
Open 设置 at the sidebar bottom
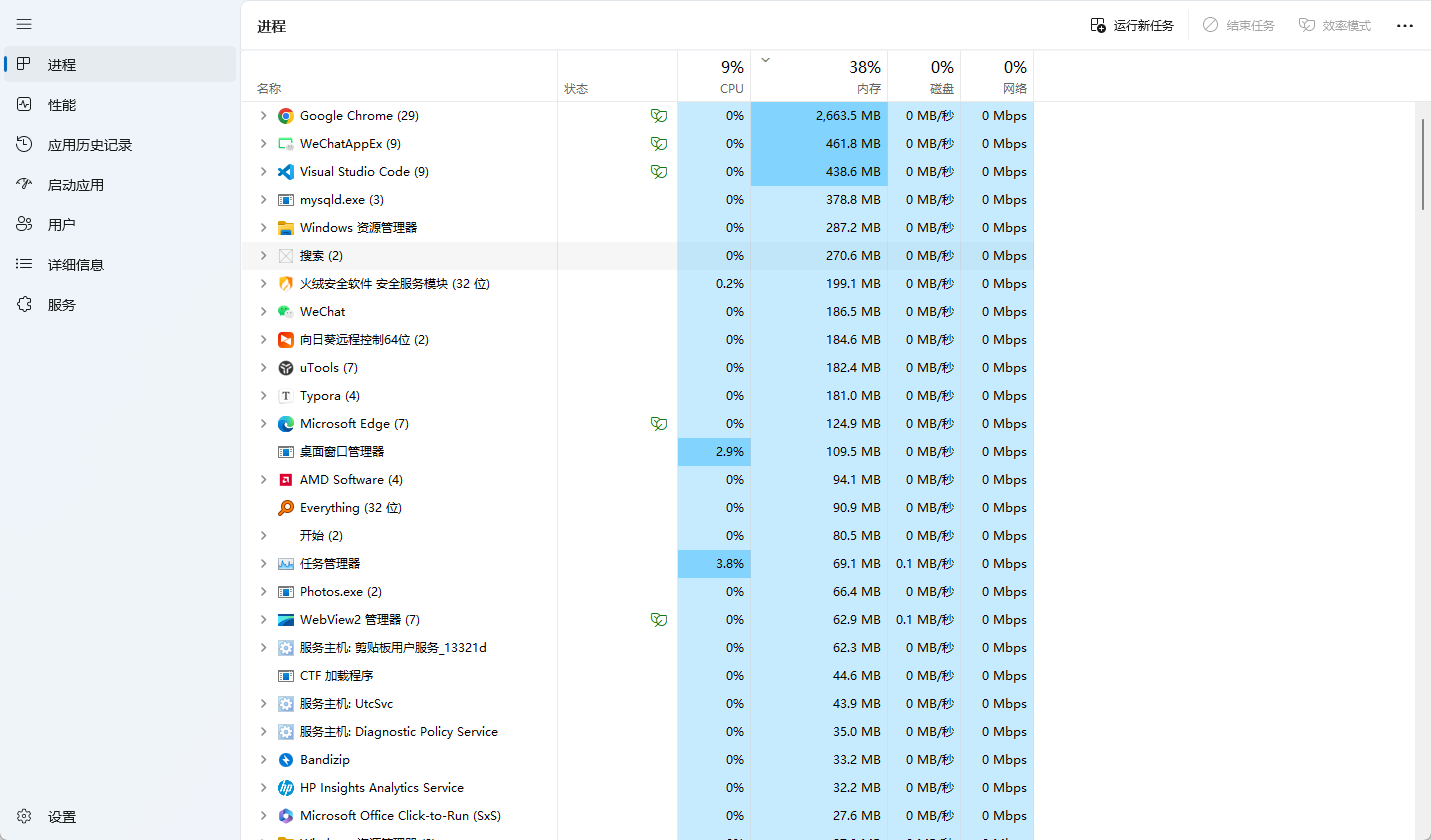pos(120,817)
